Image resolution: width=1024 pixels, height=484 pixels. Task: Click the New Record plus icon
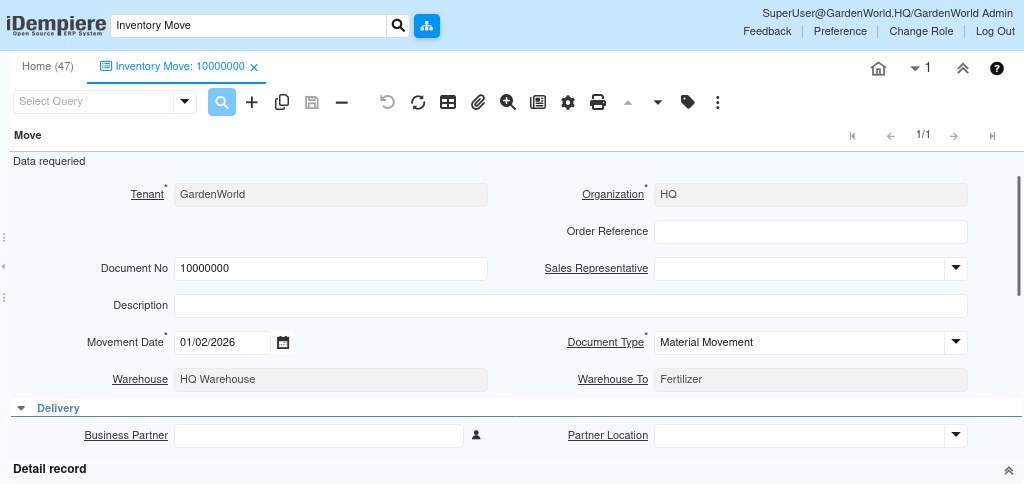pos(252,102)
